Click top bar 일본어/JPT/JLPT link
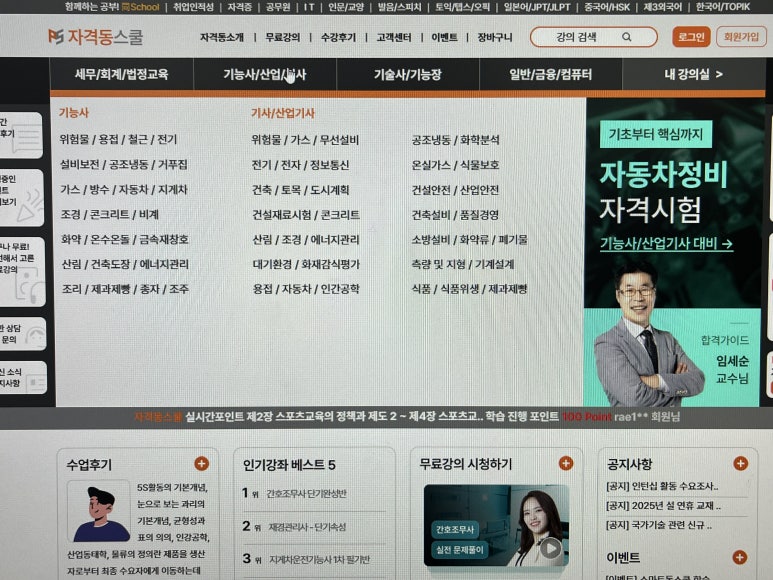The width and height of the screenshot is (773, 580). 537,7
